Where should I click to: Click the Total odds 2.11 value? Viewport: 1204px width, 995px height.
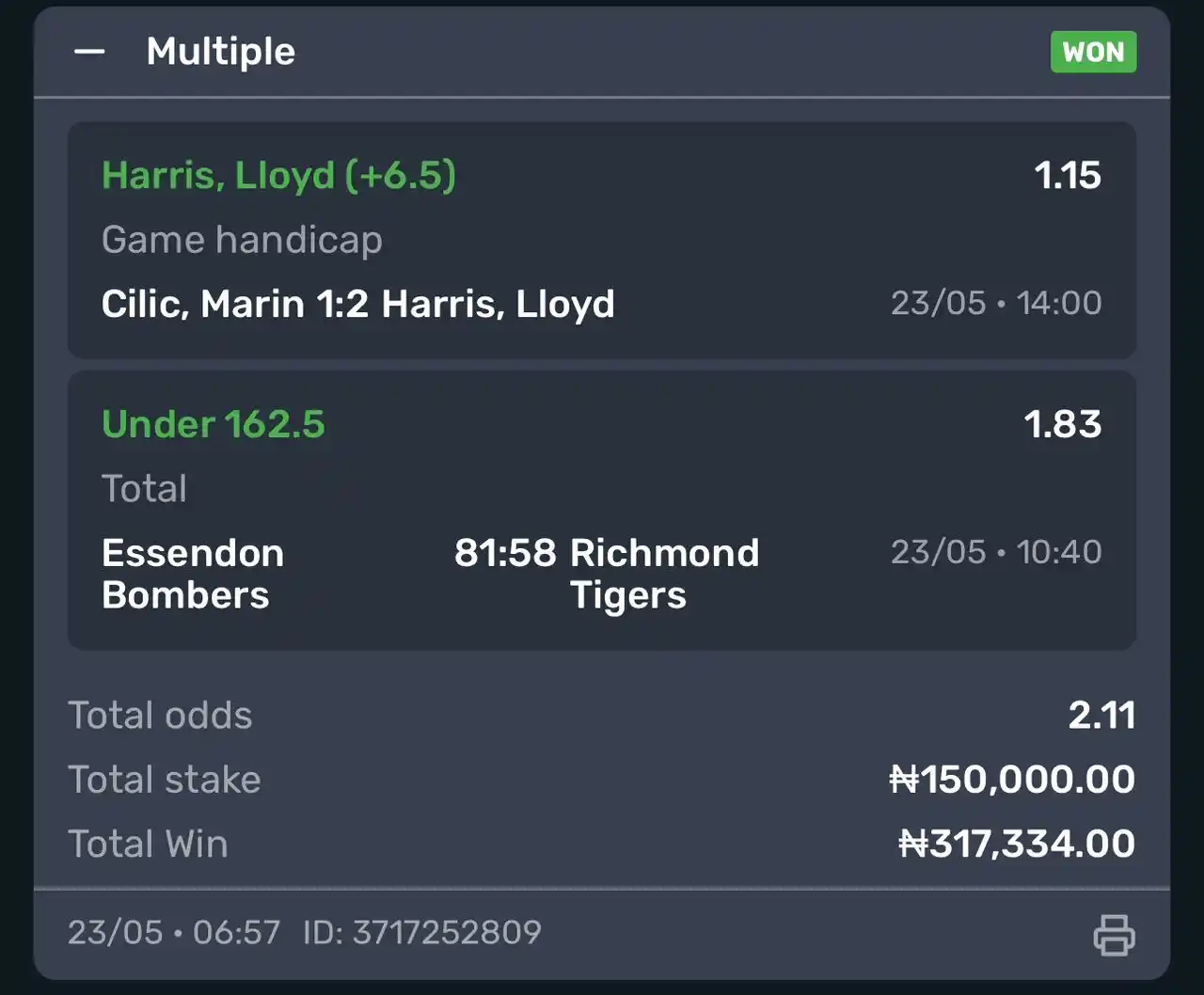tap(1102, 716)
